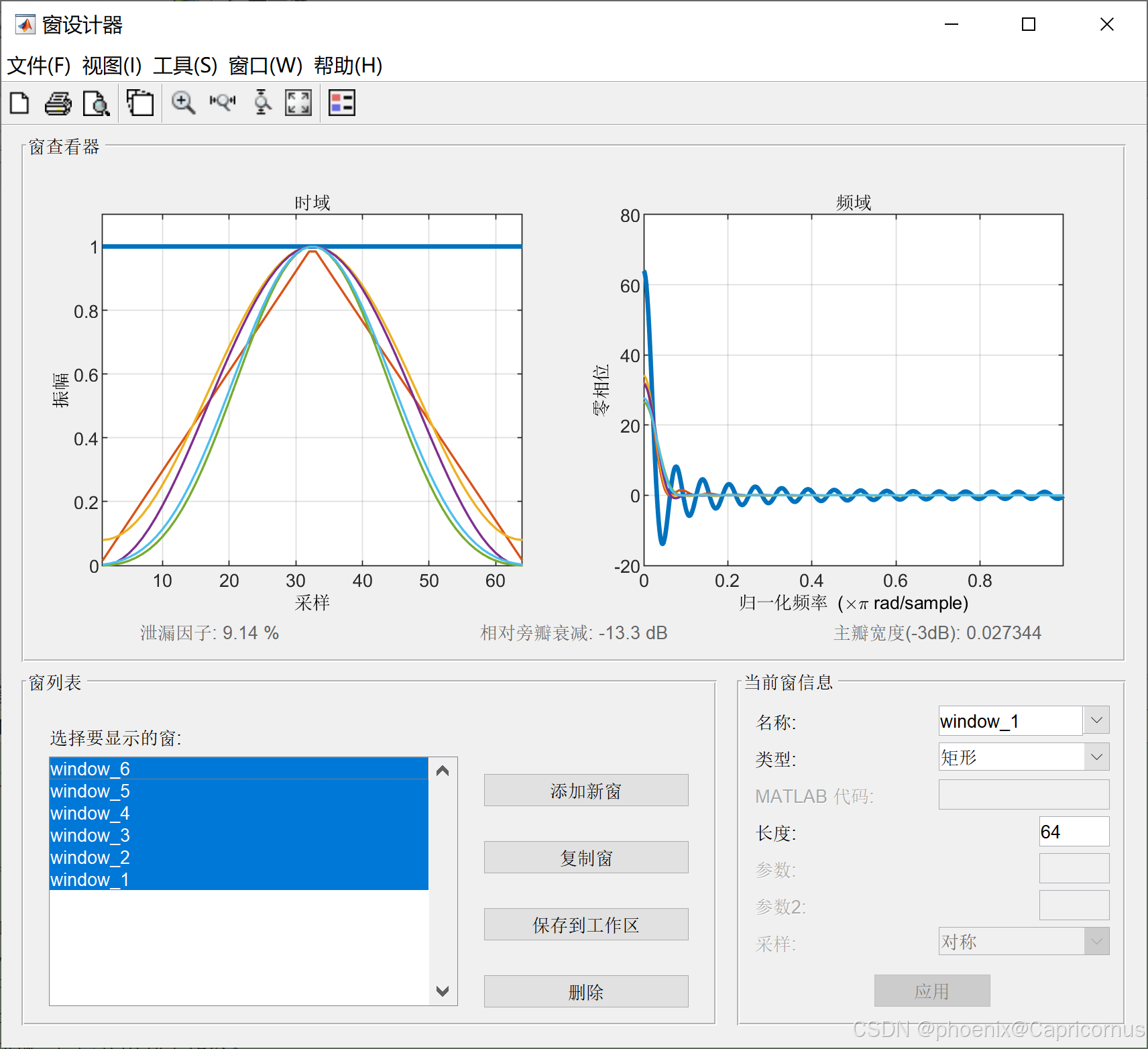Viewport: 1148px width, 1049px height.
Task: Click the full view toolbar icon
Action: pos(298,103)
